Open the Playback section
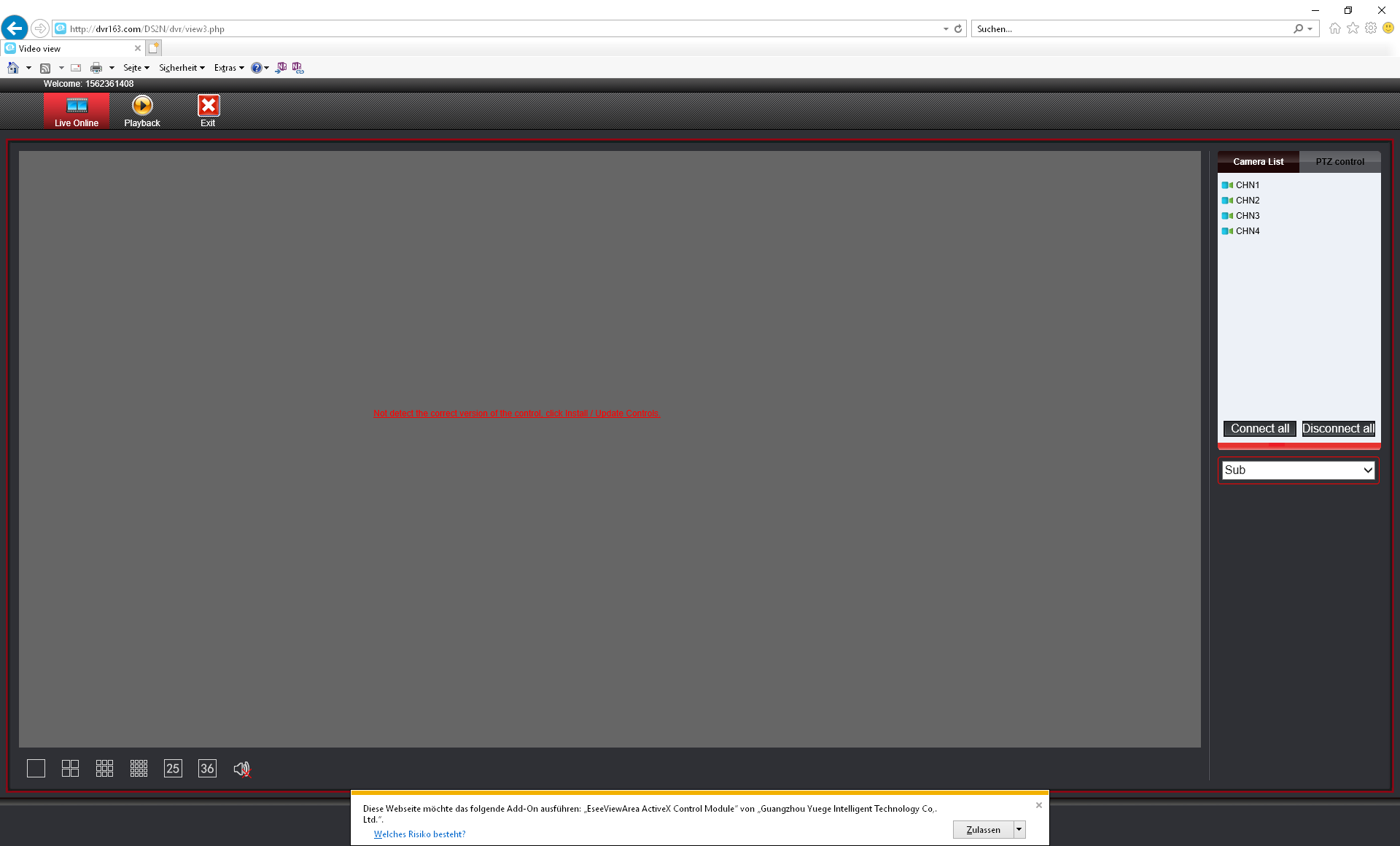The width and height of the screenshot is (1400, 846). pos(142,111)
